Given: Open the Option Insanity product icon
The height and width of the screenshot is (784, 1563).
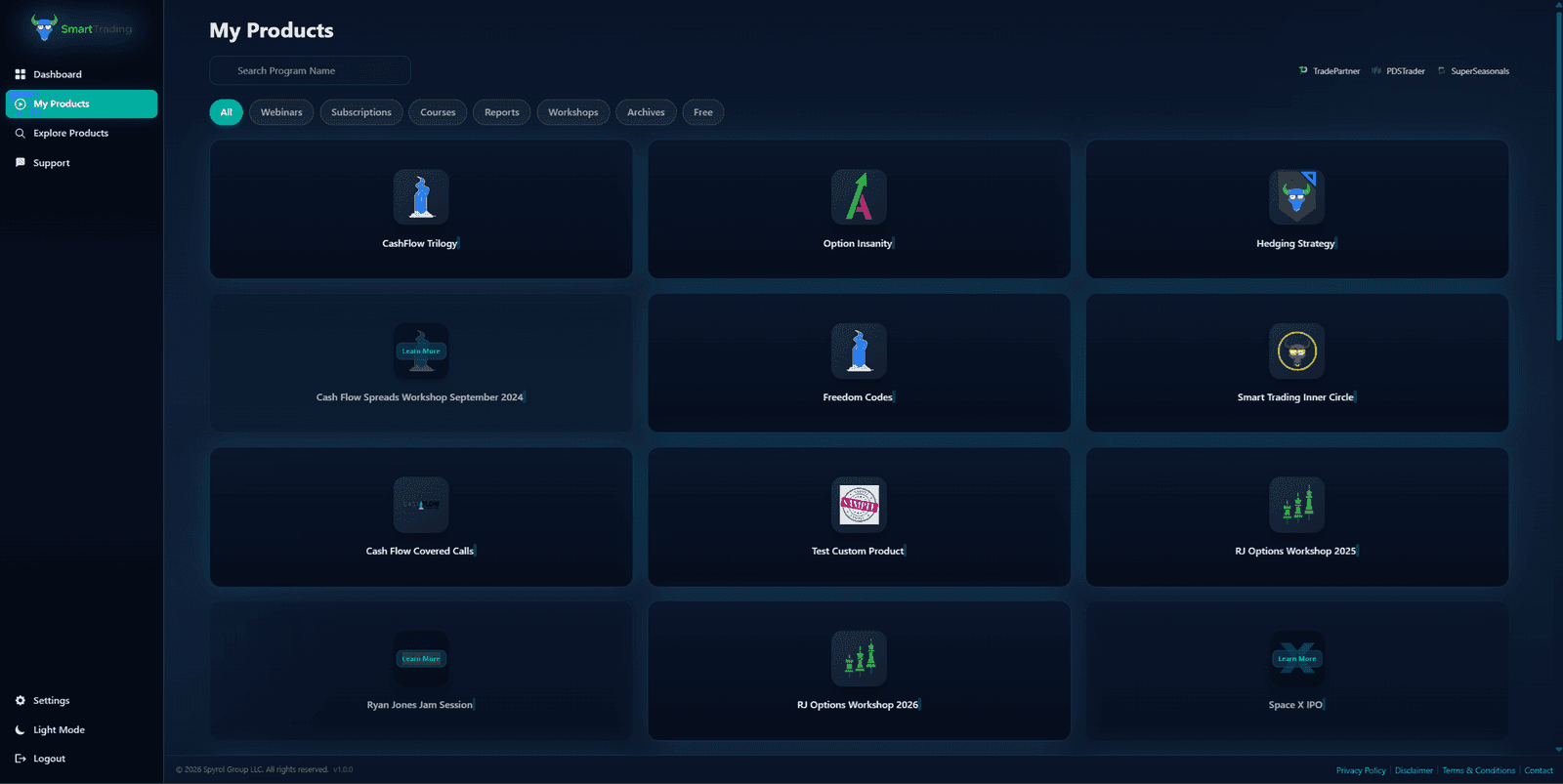Looking at the screenshot, I should click(x=859, y=196).
